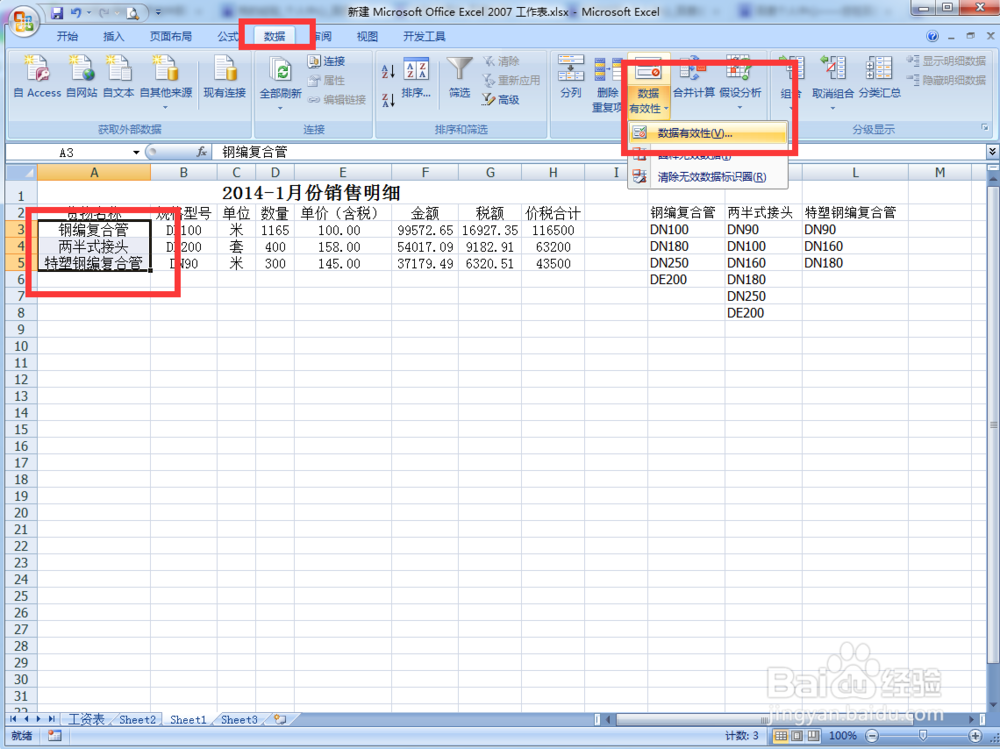This screenshot has height=749, width=1000.
Task: Toggle the filter funnel (筛选)
Action: tap(459, 77)
